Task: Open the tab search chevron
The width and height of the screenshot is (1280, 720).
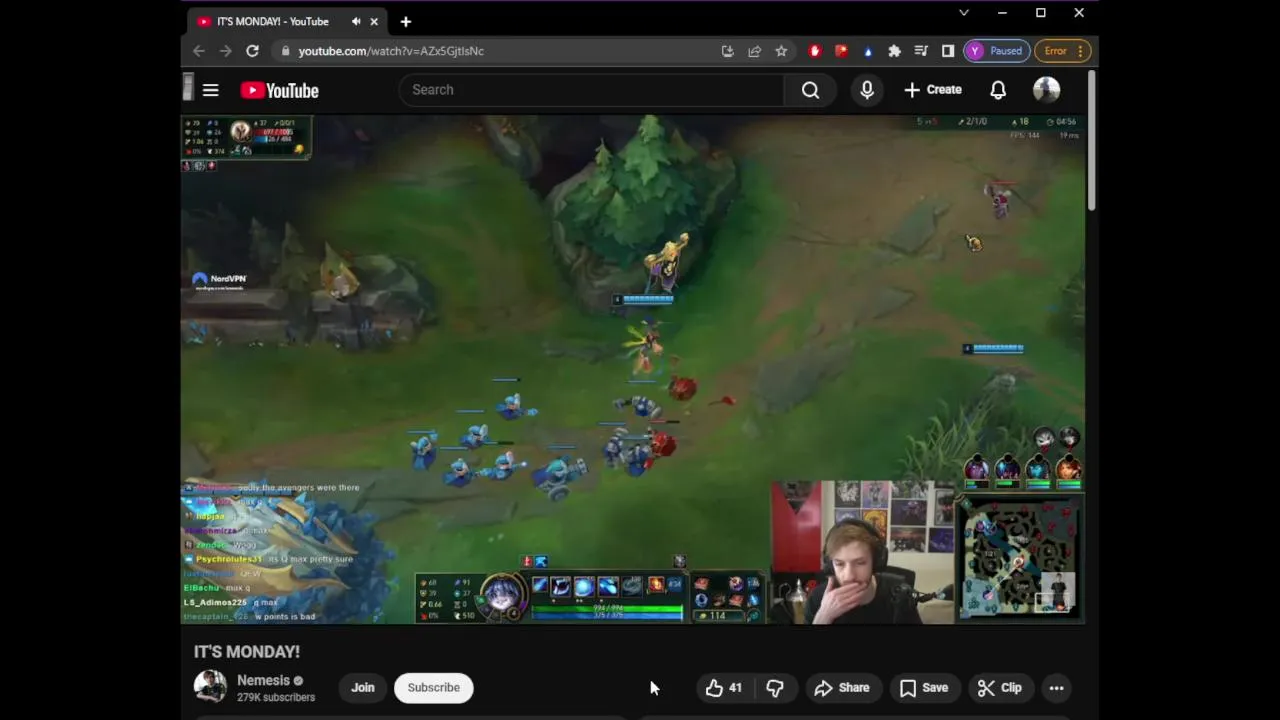Action: [x=964, y=13]
